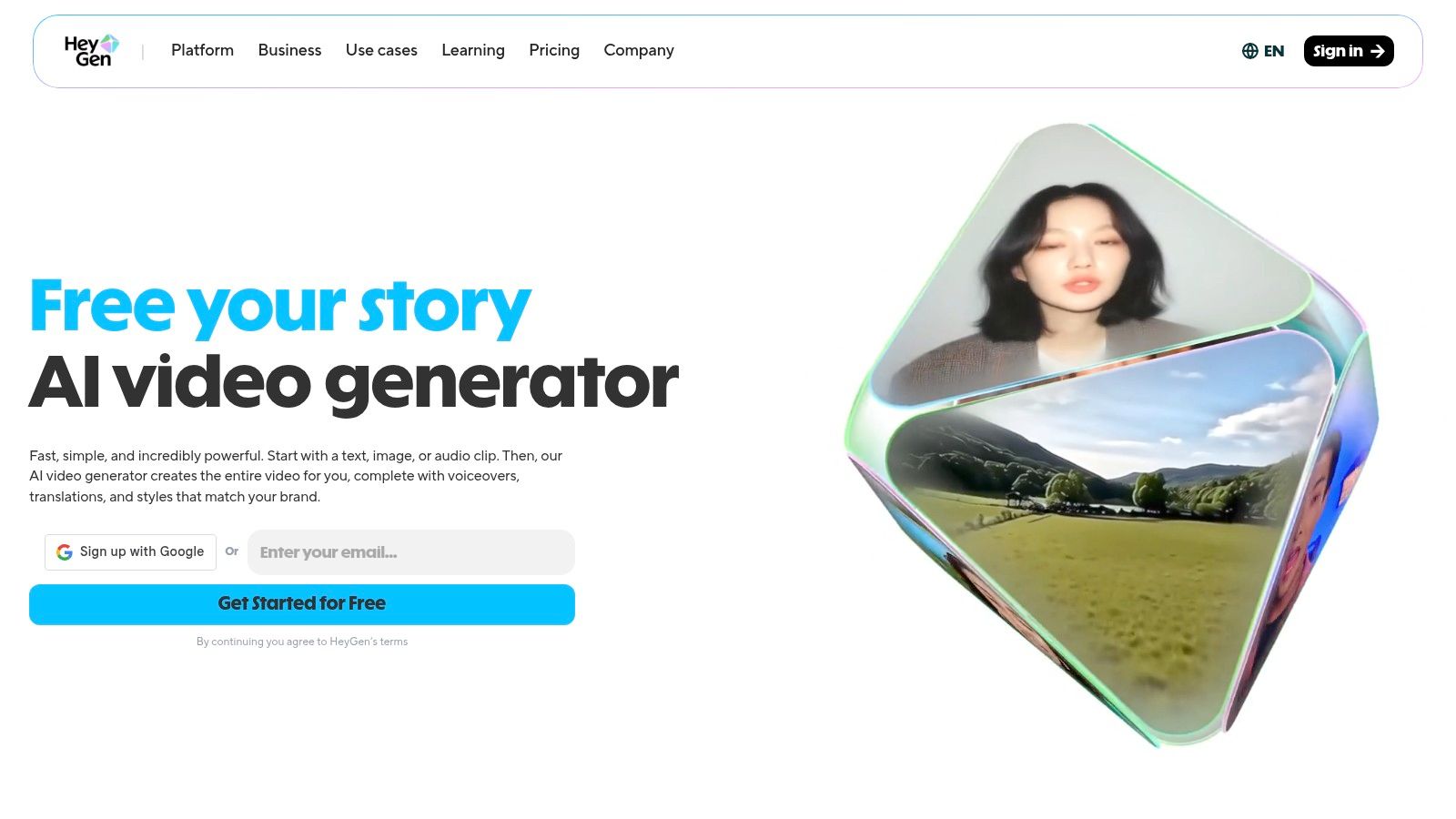1456x819 pixels.
Task: Expand the Use cases menu
Action: pyautogui.click(x=381, y=50)
